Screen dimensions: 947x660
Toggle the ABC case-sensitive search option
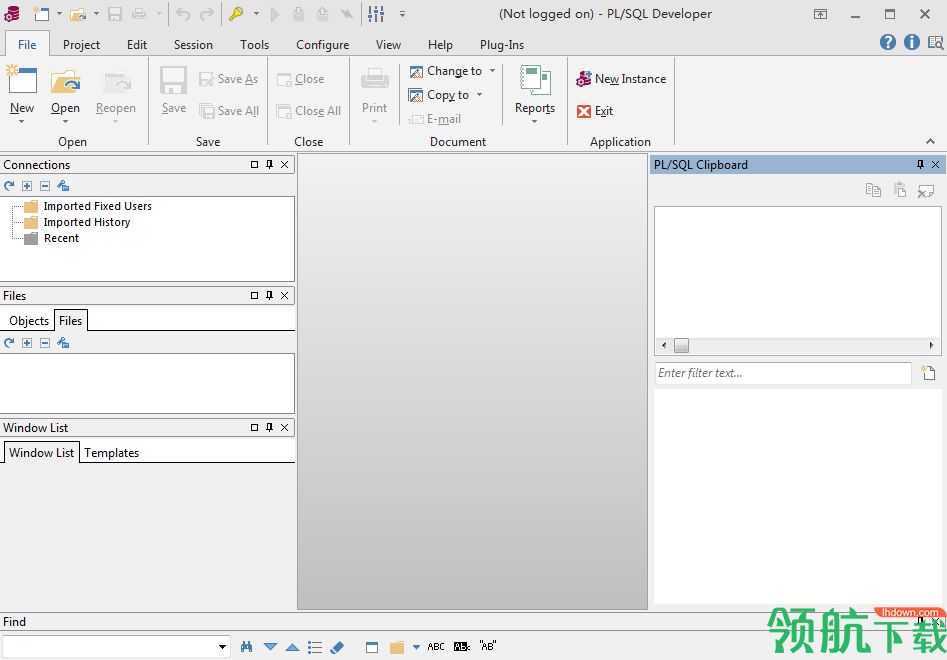point(436,647)
